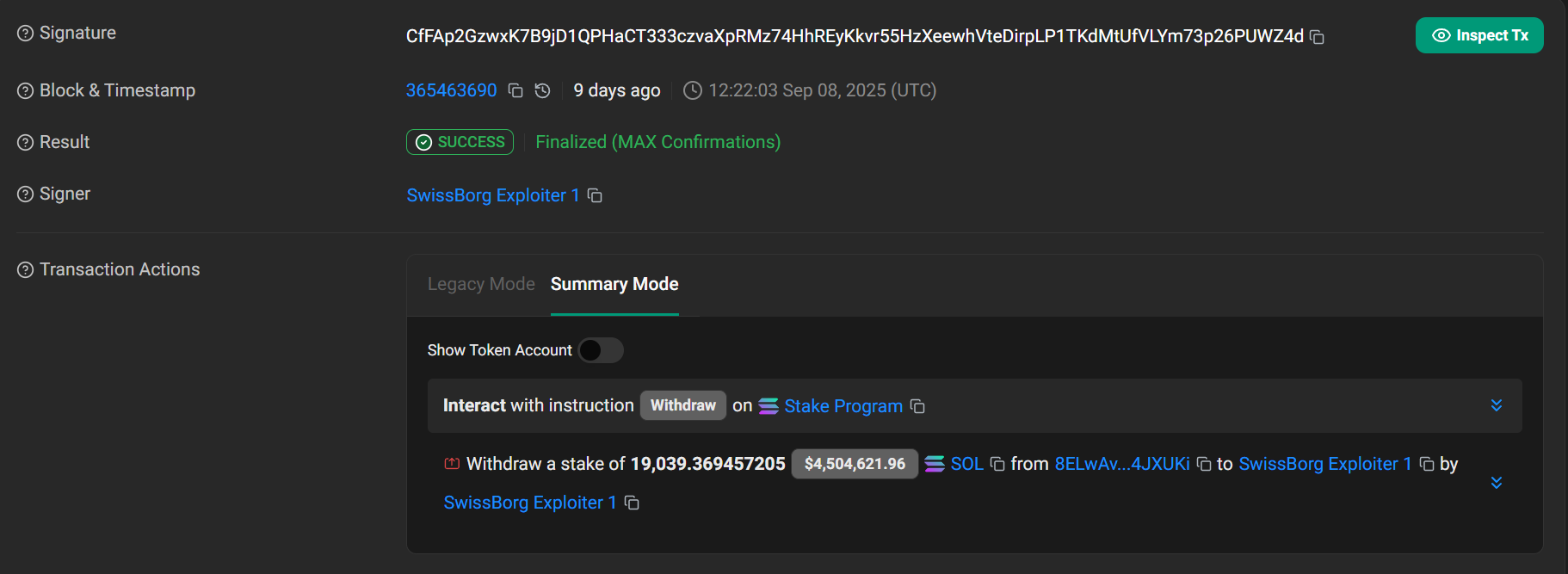Click help icon next to Transaction Actions

point(26,269)
